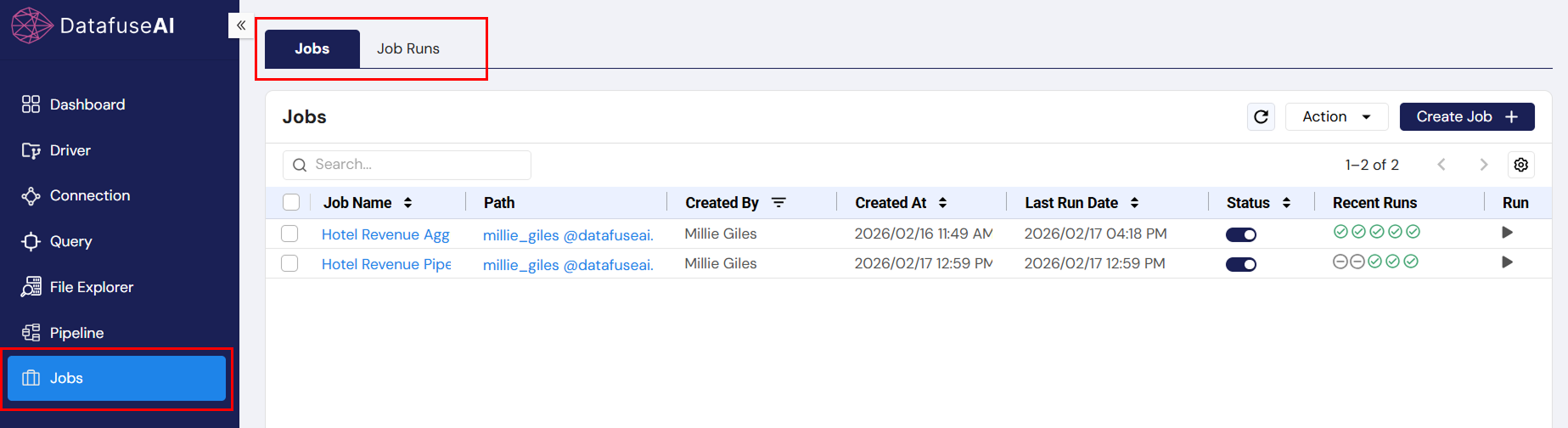This screenshot has width=1568, height=428.
Task: Click the pagination text 1–2 of 2
Action: click(1372, 165)
